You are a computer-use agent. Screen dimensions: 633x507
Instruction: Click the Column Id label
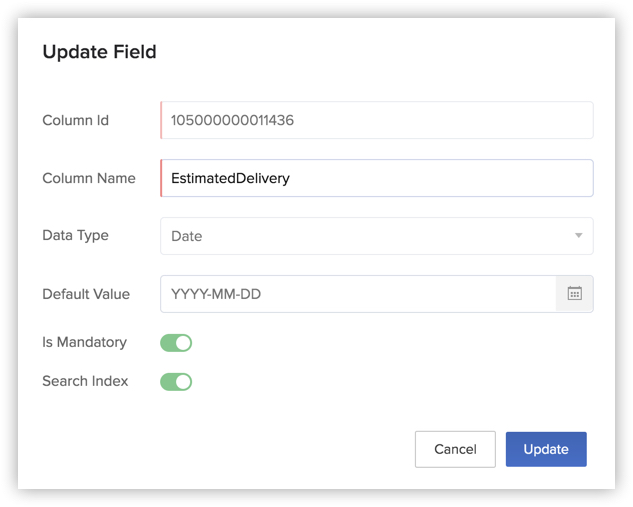(x=75, y=120)
